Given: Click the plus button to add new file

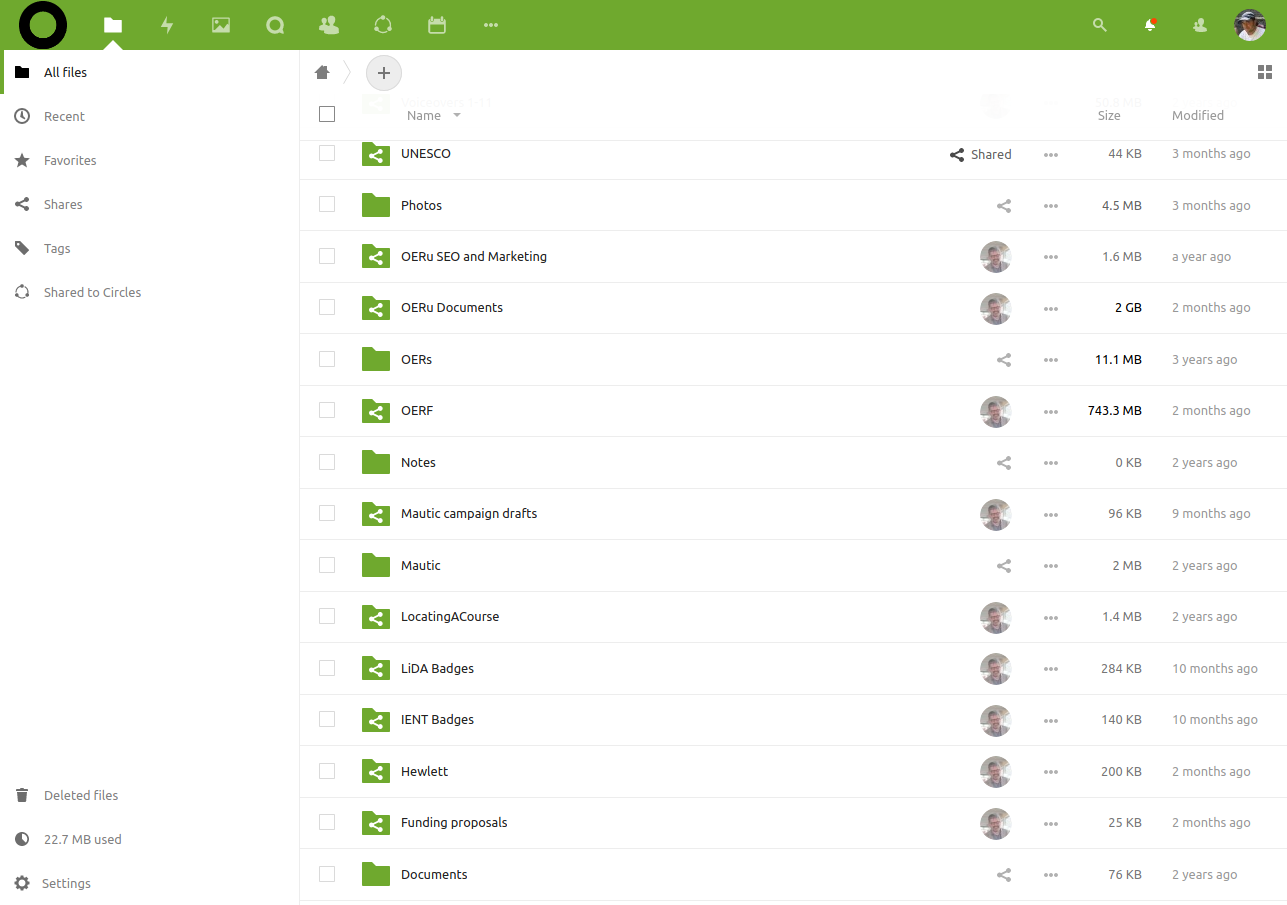Looking at the screenshot, I should coord(384,73).
